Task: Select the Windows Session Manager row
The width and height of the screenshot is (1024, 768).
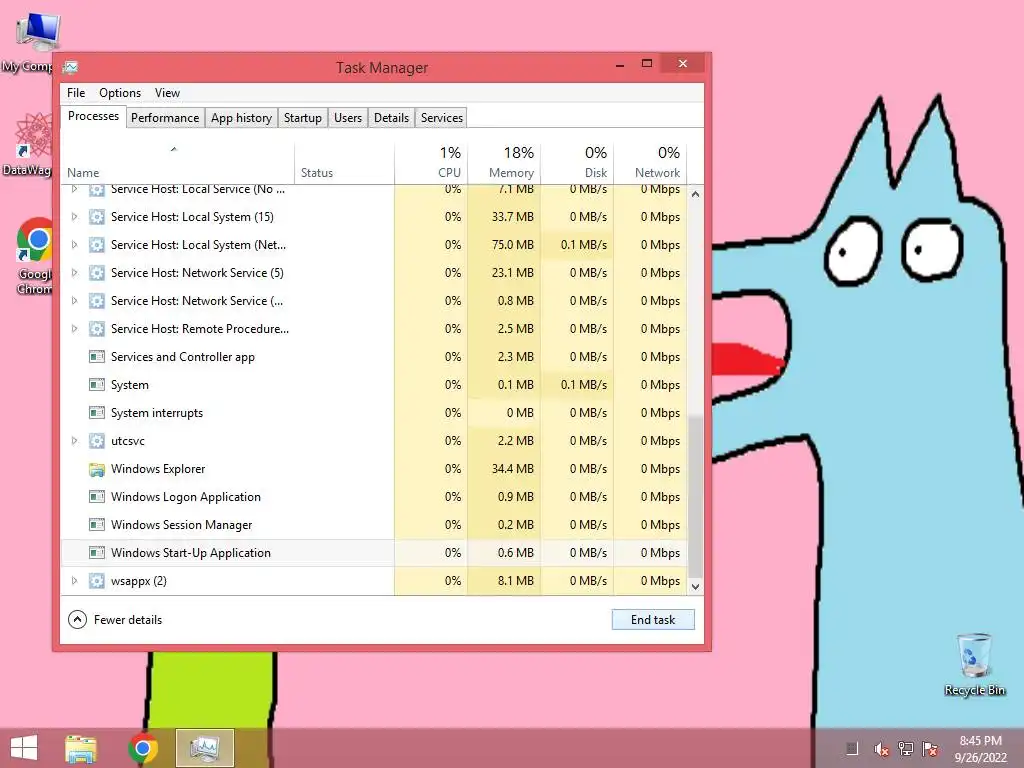Action: 374,525
